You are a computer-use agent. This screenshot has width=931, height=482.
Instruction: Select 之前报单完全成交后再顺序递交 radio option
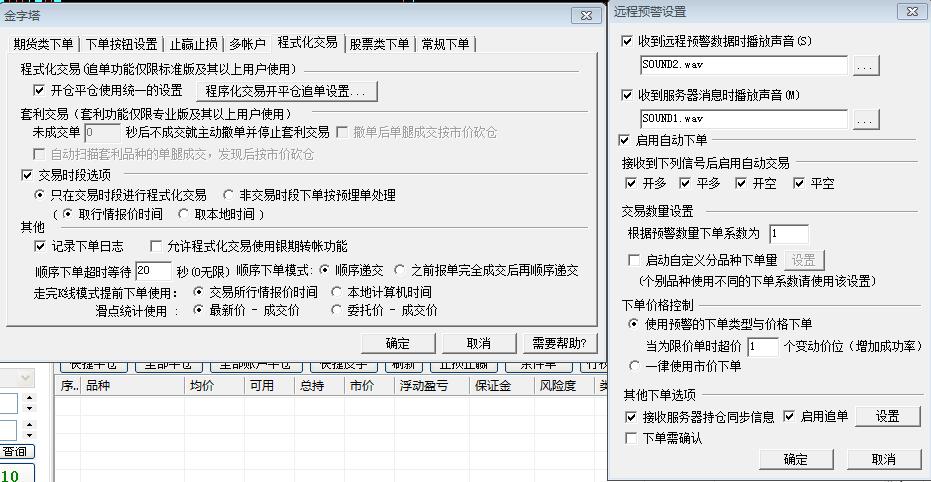click(x=401, y=271)
